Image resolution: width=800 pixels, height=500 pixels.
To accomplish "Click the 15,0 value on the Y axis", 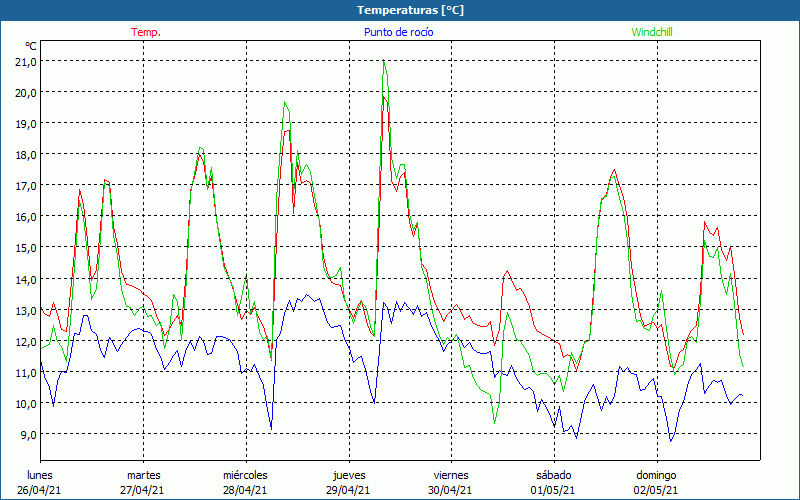I will click(24, 247).
